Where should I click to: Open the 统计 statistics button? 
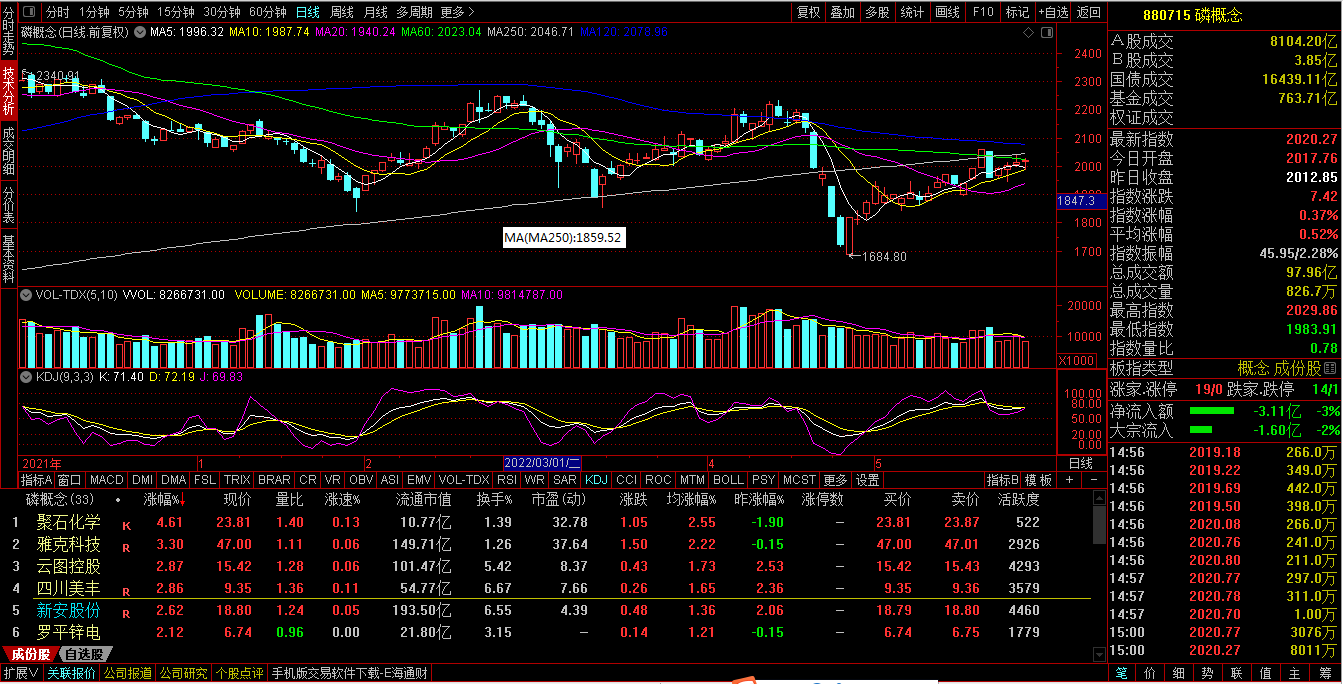point(912,12)
